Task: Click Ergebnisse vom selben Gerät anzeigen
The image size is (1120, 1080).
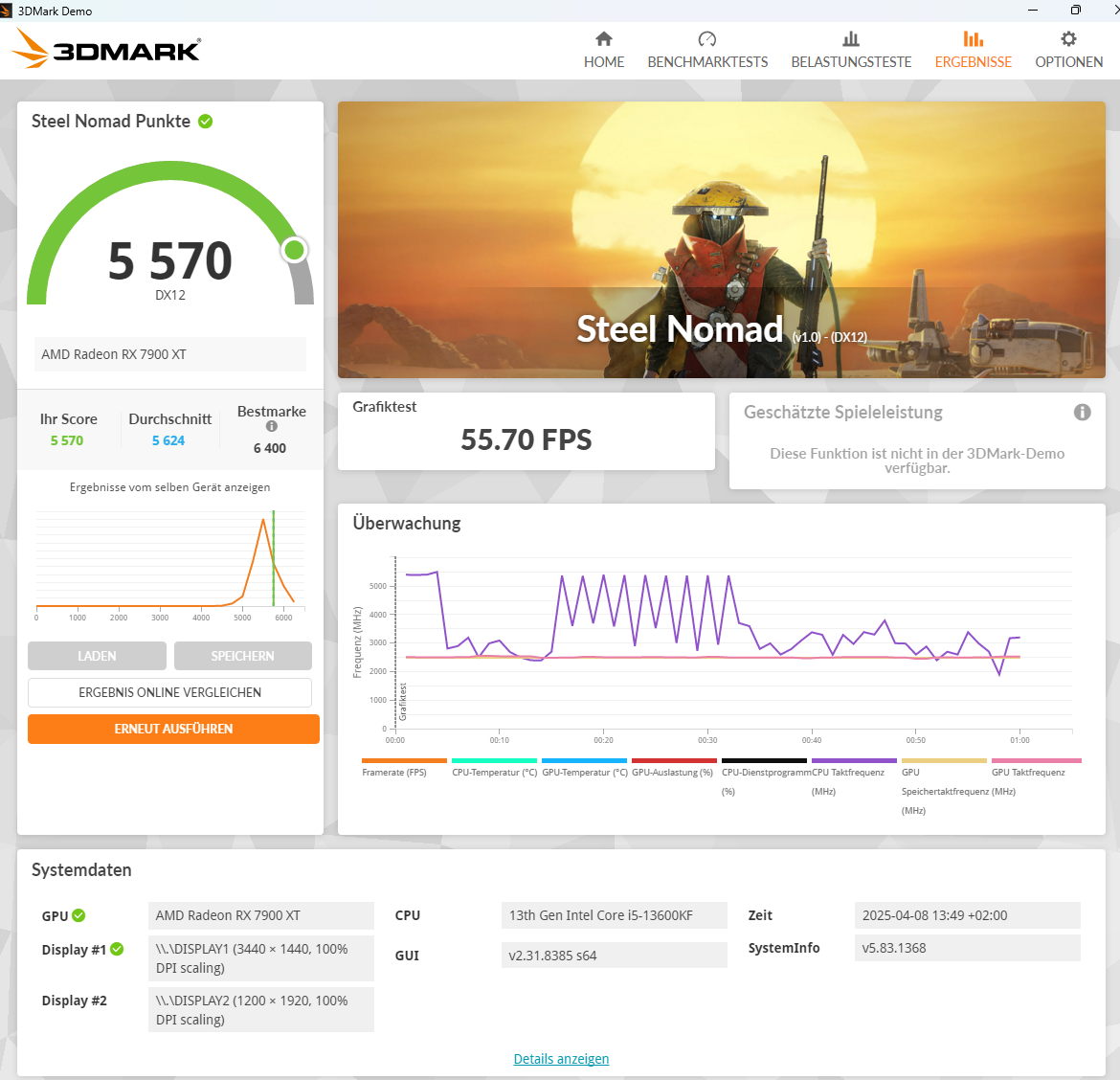Action: coord(170,487)
